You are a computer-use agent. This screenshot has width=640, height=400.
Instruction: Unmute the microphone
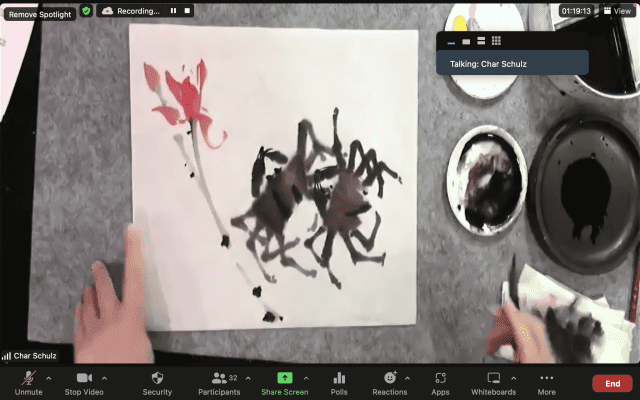tap(28, 383)
